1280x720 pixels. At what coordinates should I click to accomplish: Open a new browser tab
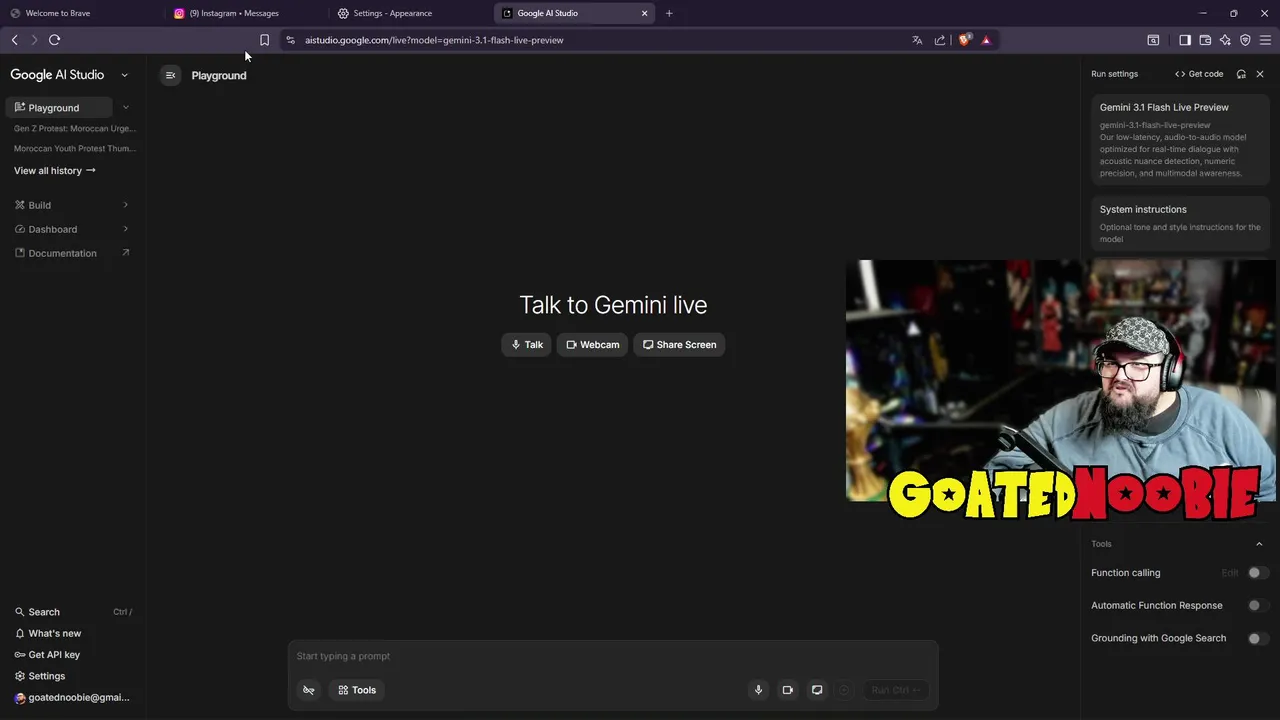click(669, 13)
